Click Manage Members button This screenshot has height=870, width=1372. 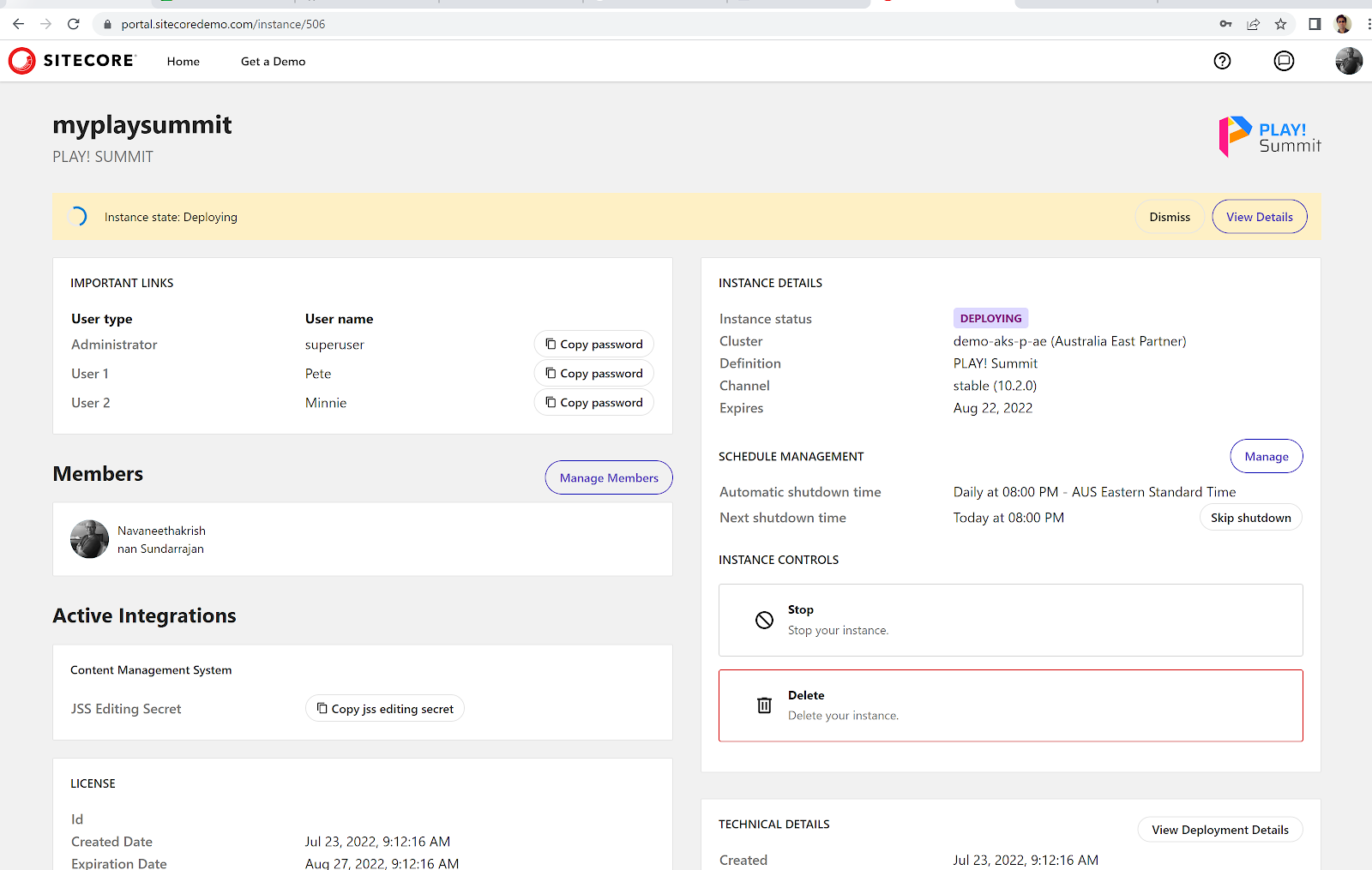pyautogui.click(x=609, y=477)
